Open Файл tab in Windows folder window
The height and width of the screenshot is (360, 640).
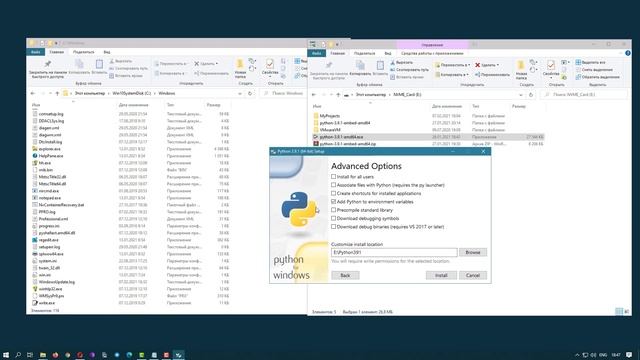[x=36, y=52]
